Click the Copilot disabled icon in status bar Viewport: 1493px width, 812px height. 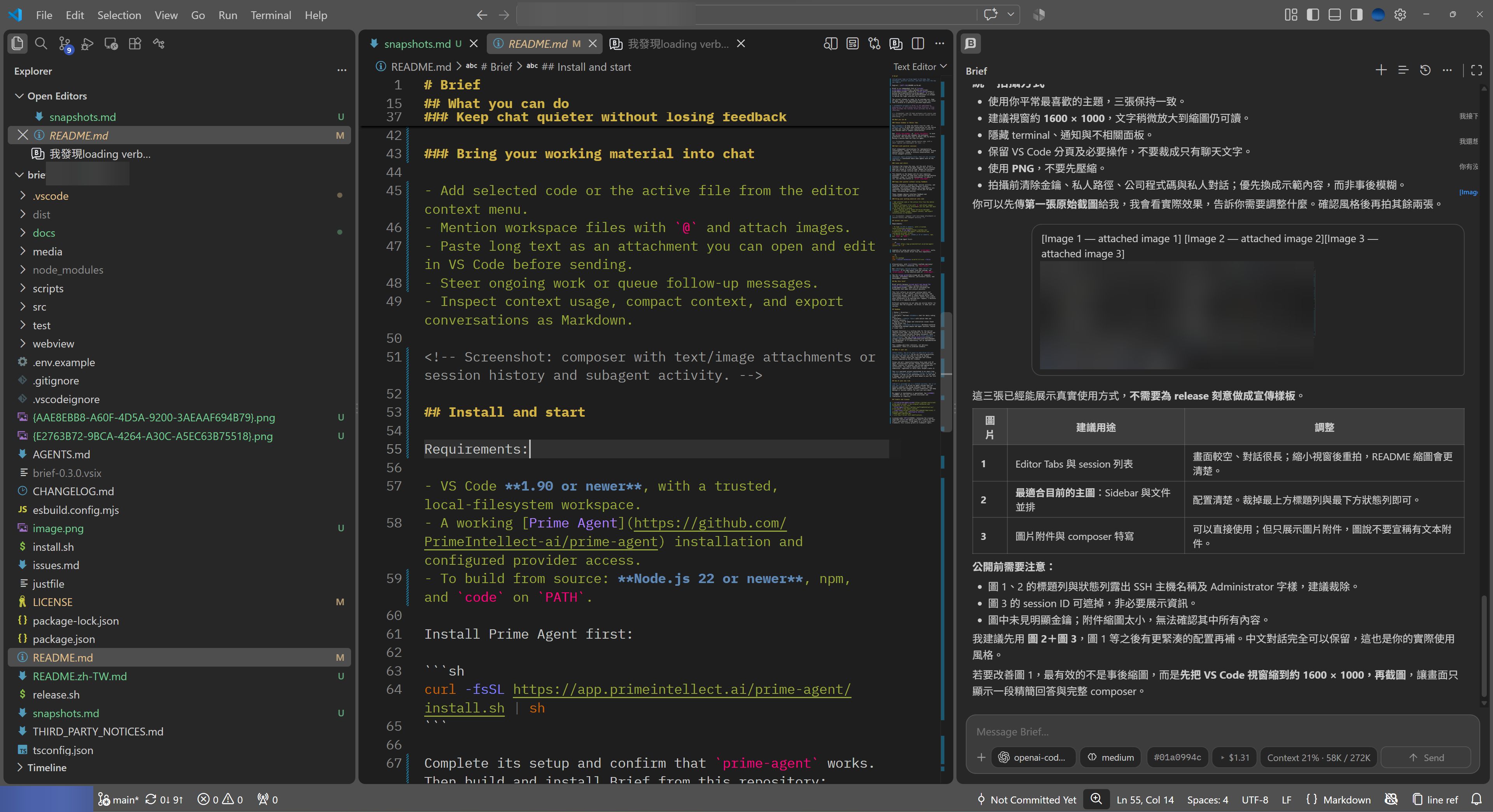(1391, 799)
